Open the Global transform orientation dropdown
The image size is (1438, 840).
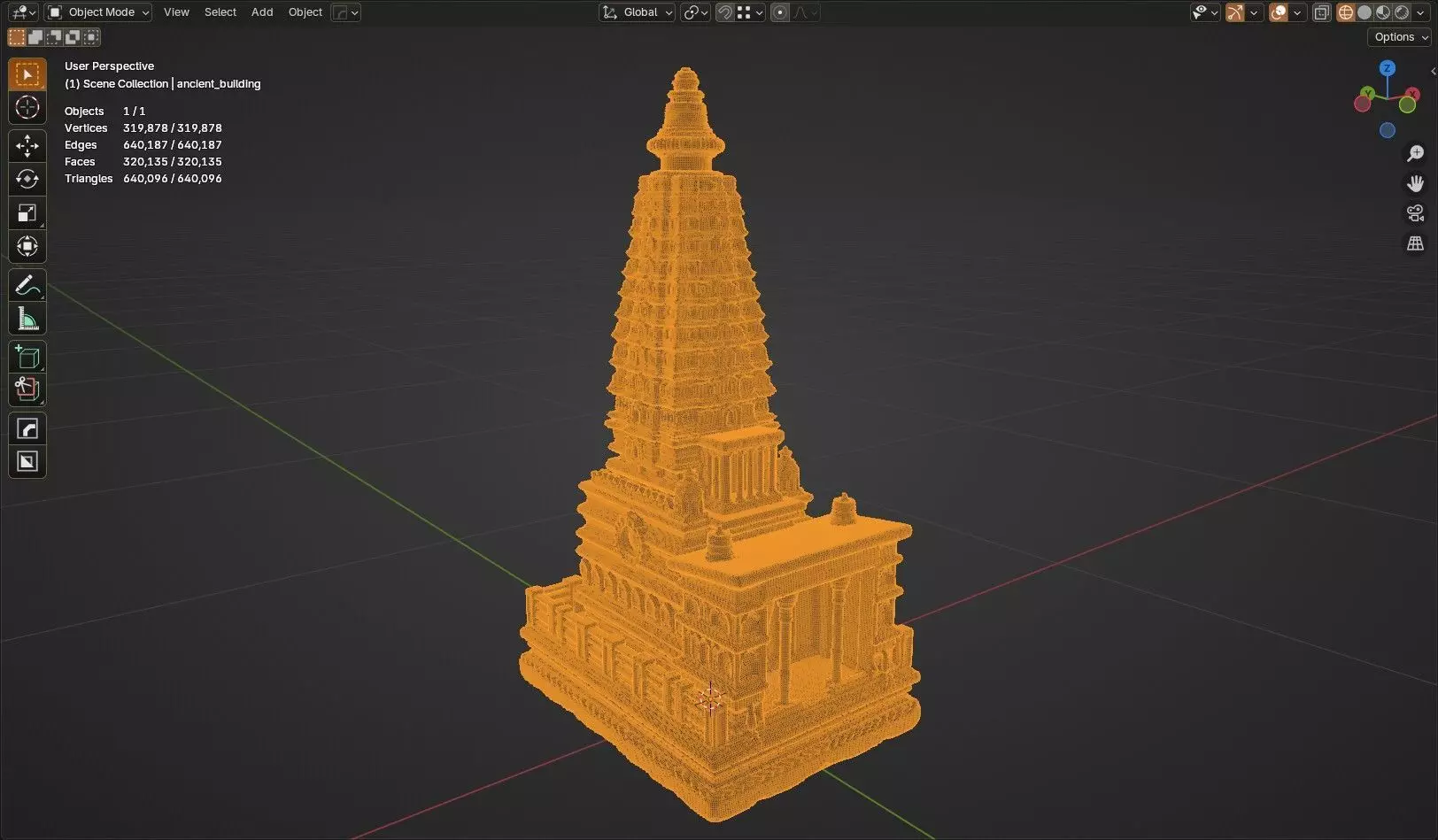pyautogui.click(x=637, y=12)
